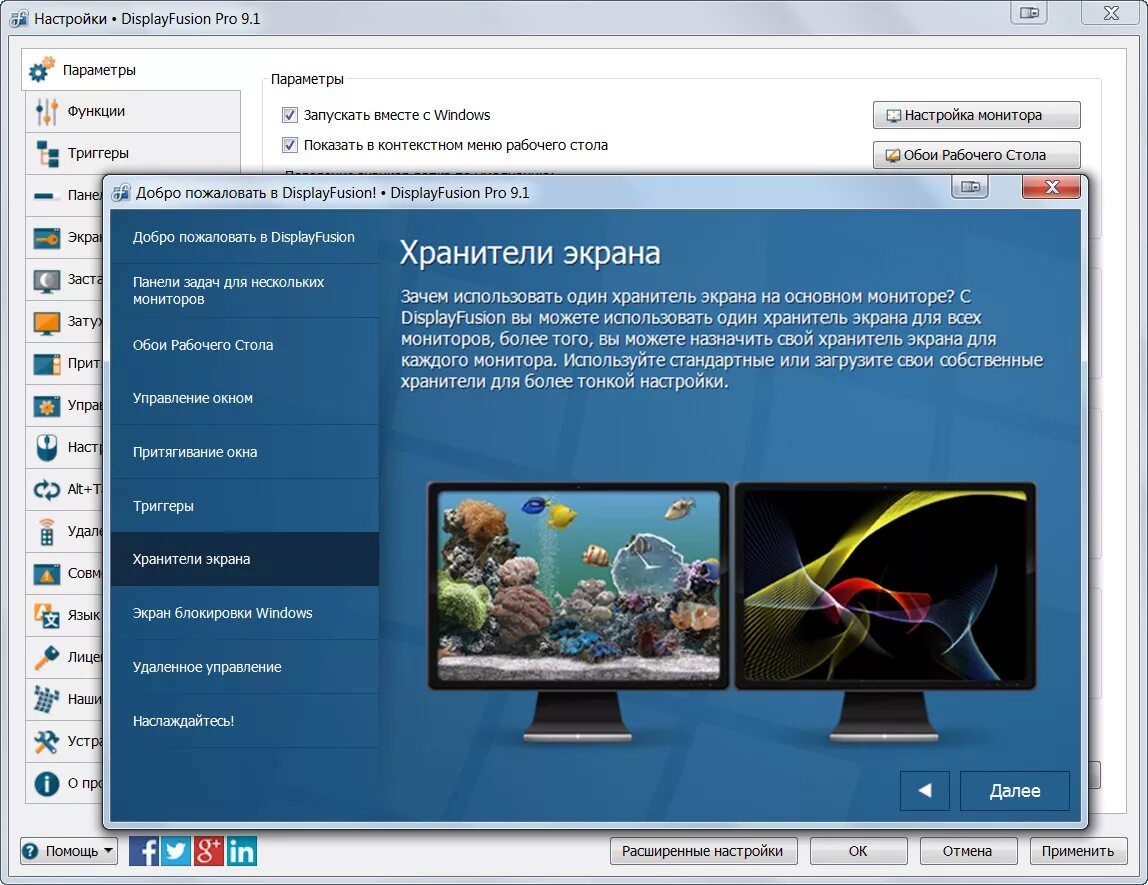Open Расширенные настройки
Viewport: 1148px width, 885px height.
703,851
